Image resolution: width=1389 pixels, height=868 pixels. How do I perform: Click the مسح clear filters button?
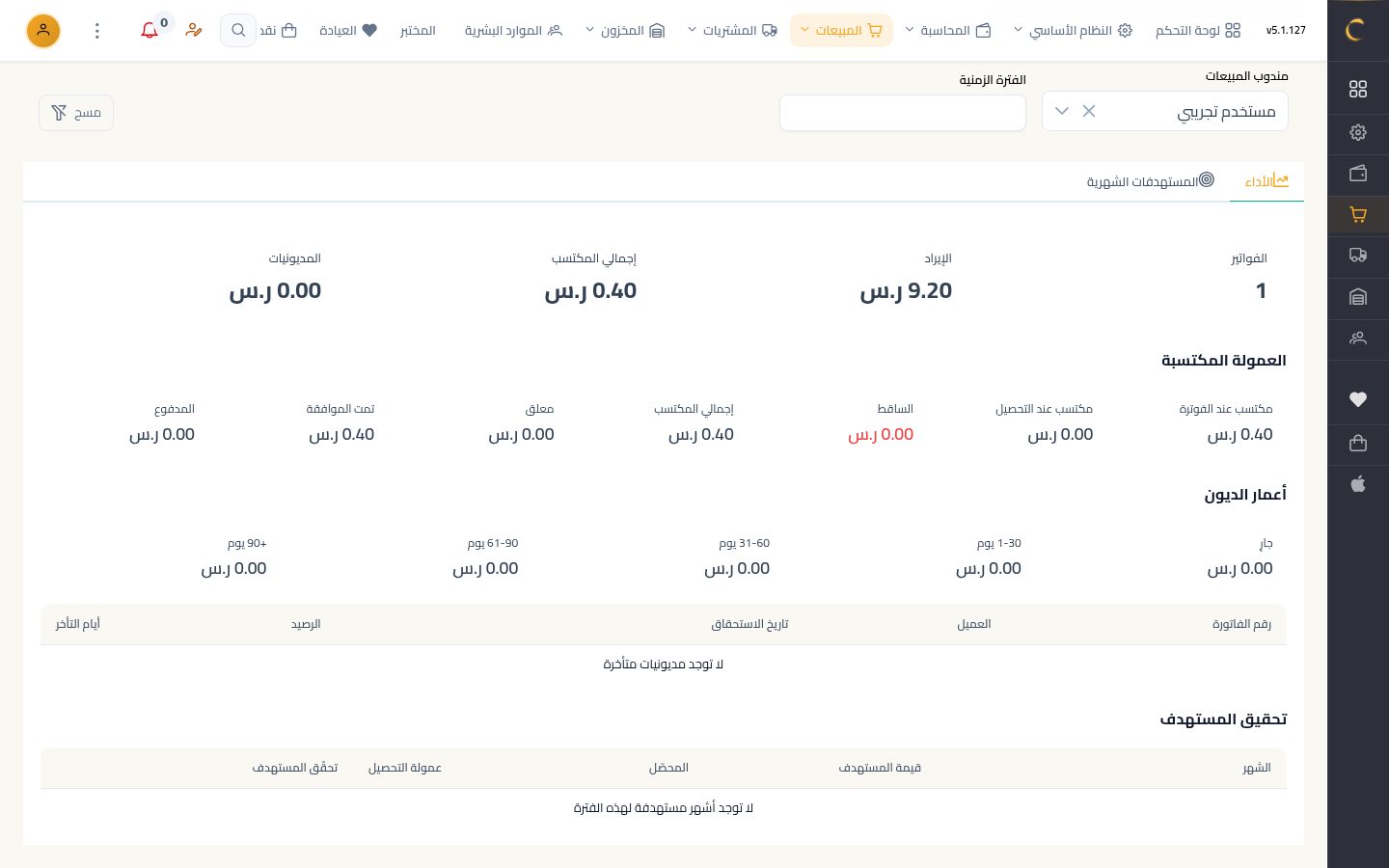click(x=76, y=113)
